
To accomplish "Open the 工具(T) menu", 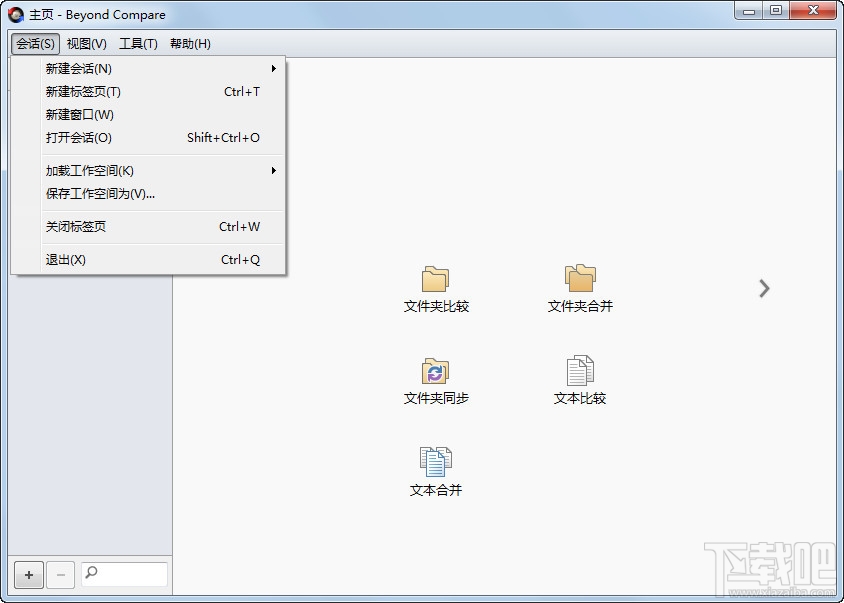I will click(x=138, y=44).
